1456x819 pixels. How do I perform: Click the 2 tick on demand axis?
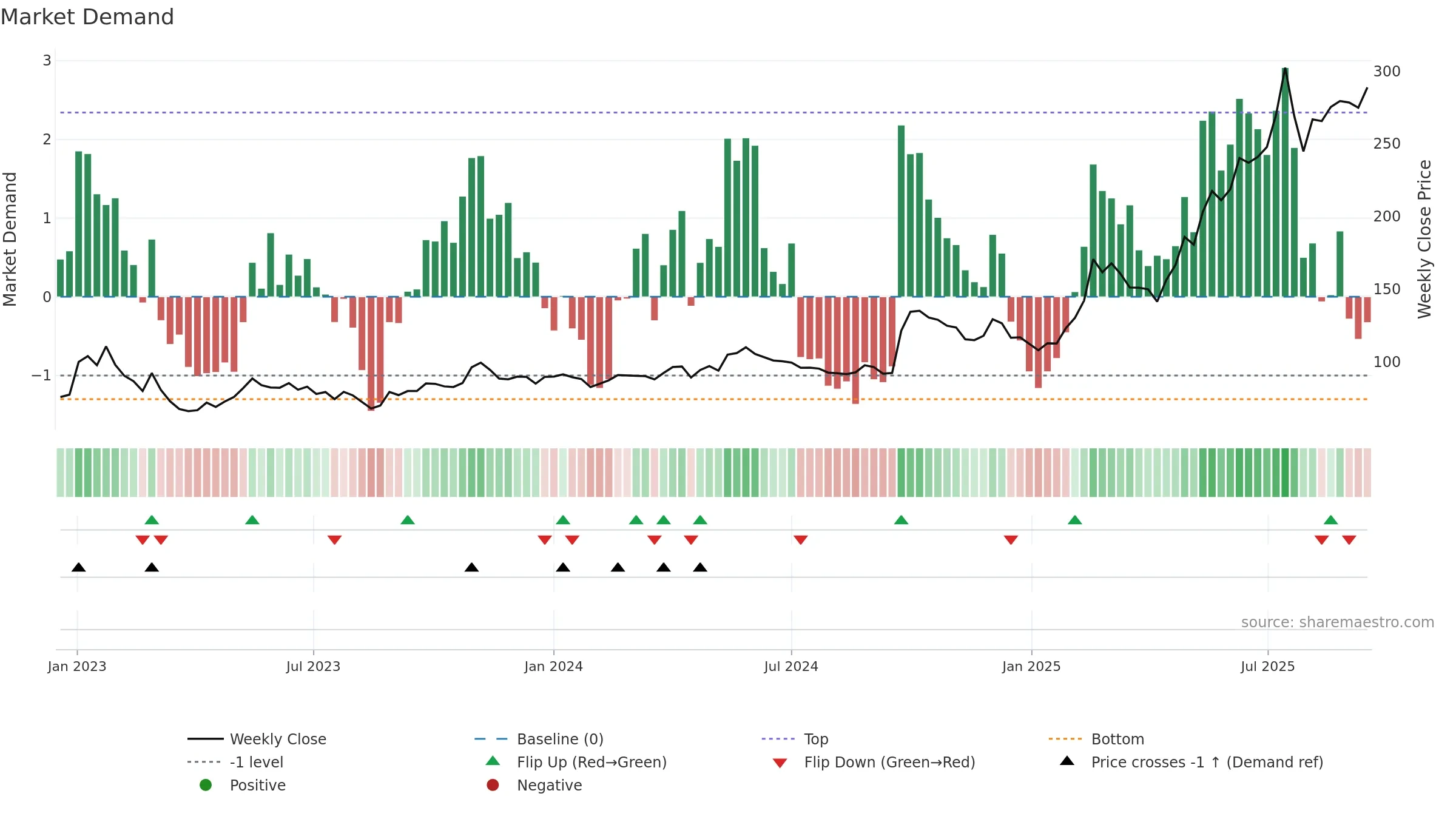tap(47, 140)
